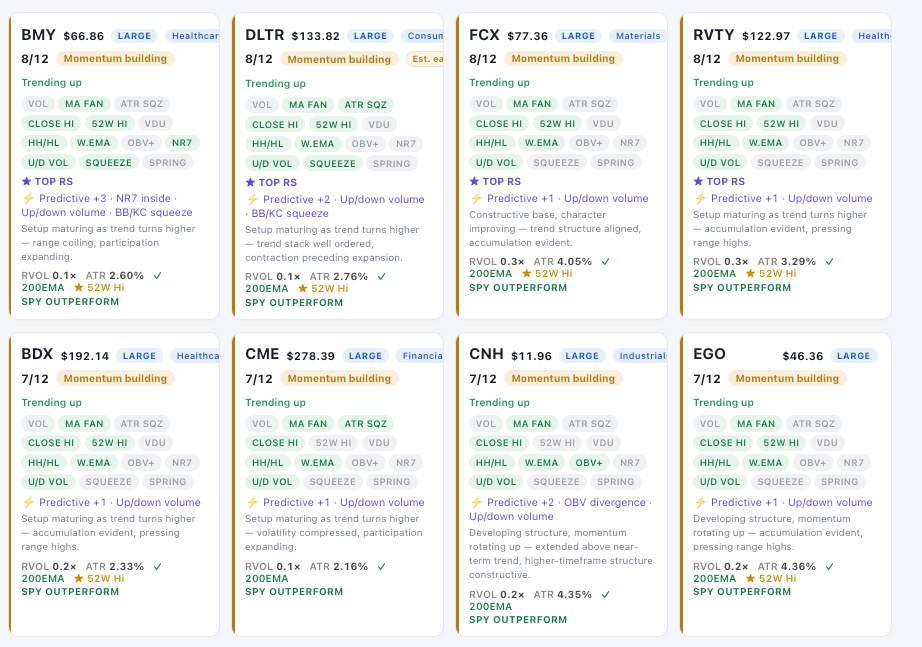Image resolution: width=922 pixels, height=647 pixels.
Task: Click the OBV divergence text on CNH card
Action: click(x=604, y=502)
